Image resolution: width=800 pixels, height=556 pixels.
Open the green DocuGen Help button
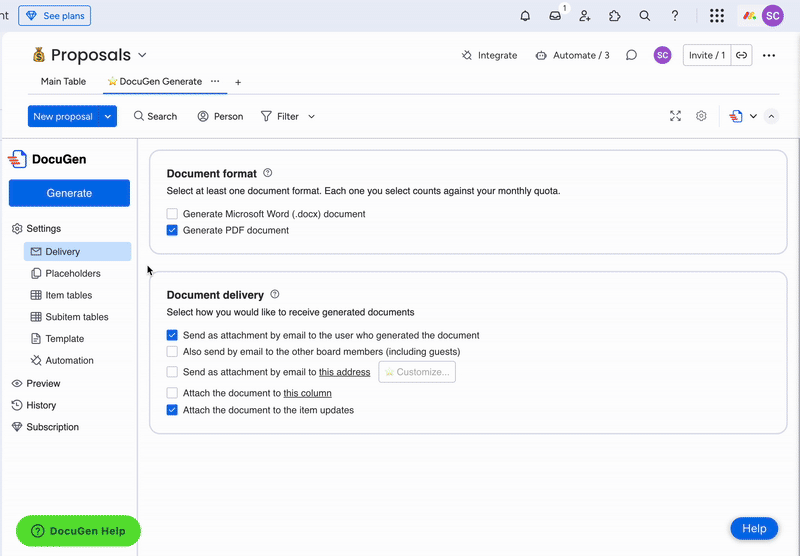click(x=78, y=531)
